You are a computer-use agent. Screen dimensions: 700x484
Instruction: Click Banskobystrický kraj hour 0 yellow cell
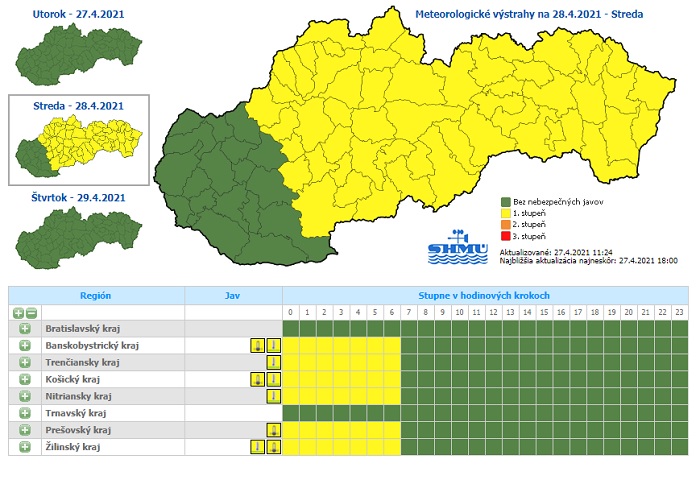tap(291, 346)
